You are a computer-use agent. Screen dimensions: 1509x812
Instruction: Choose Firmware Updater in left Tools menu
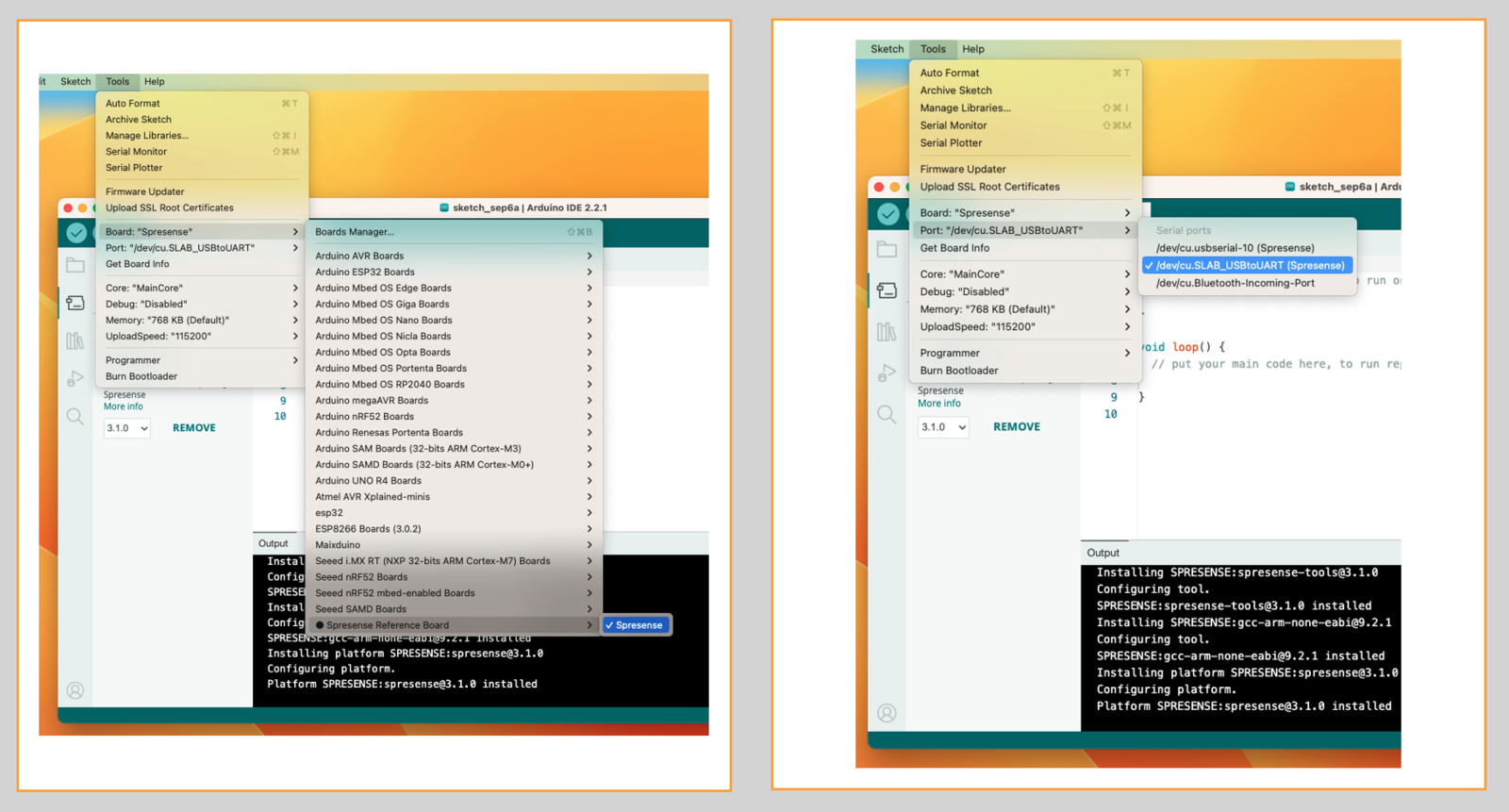[202, 191]
